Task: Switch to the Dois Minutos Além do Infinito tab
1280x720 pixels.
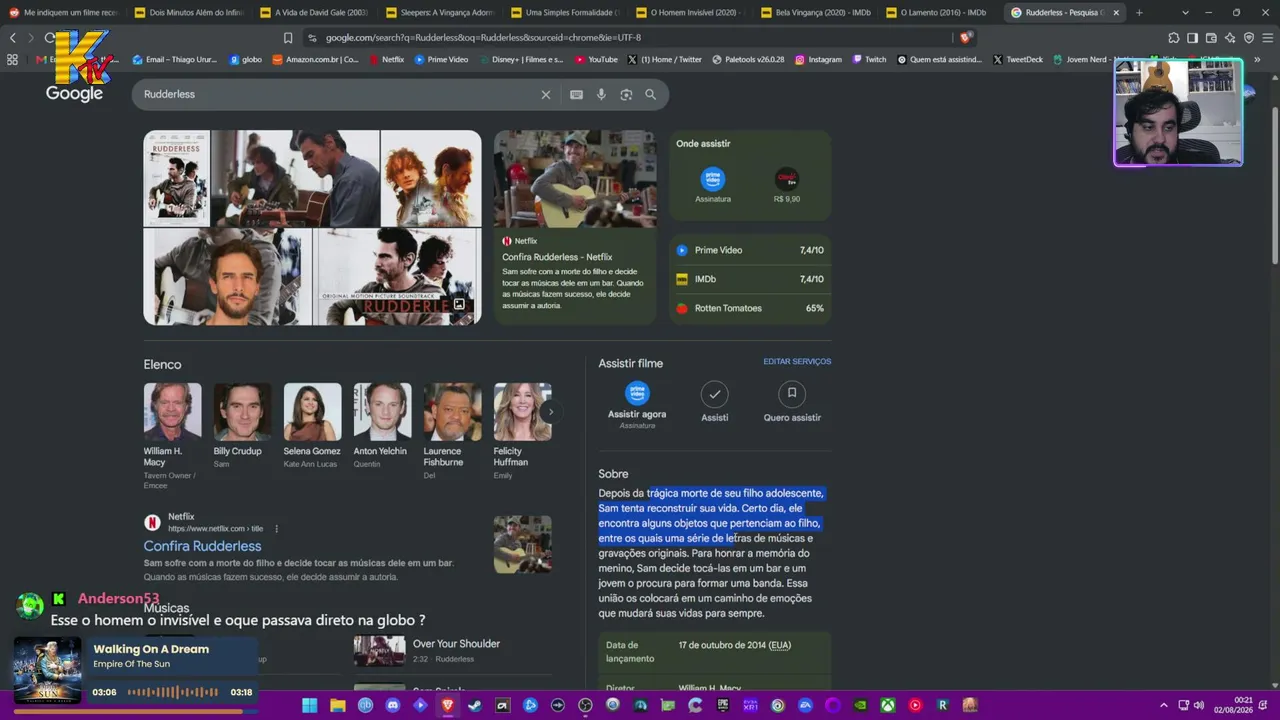Action: pyautogui.click(x=188, y=12)
